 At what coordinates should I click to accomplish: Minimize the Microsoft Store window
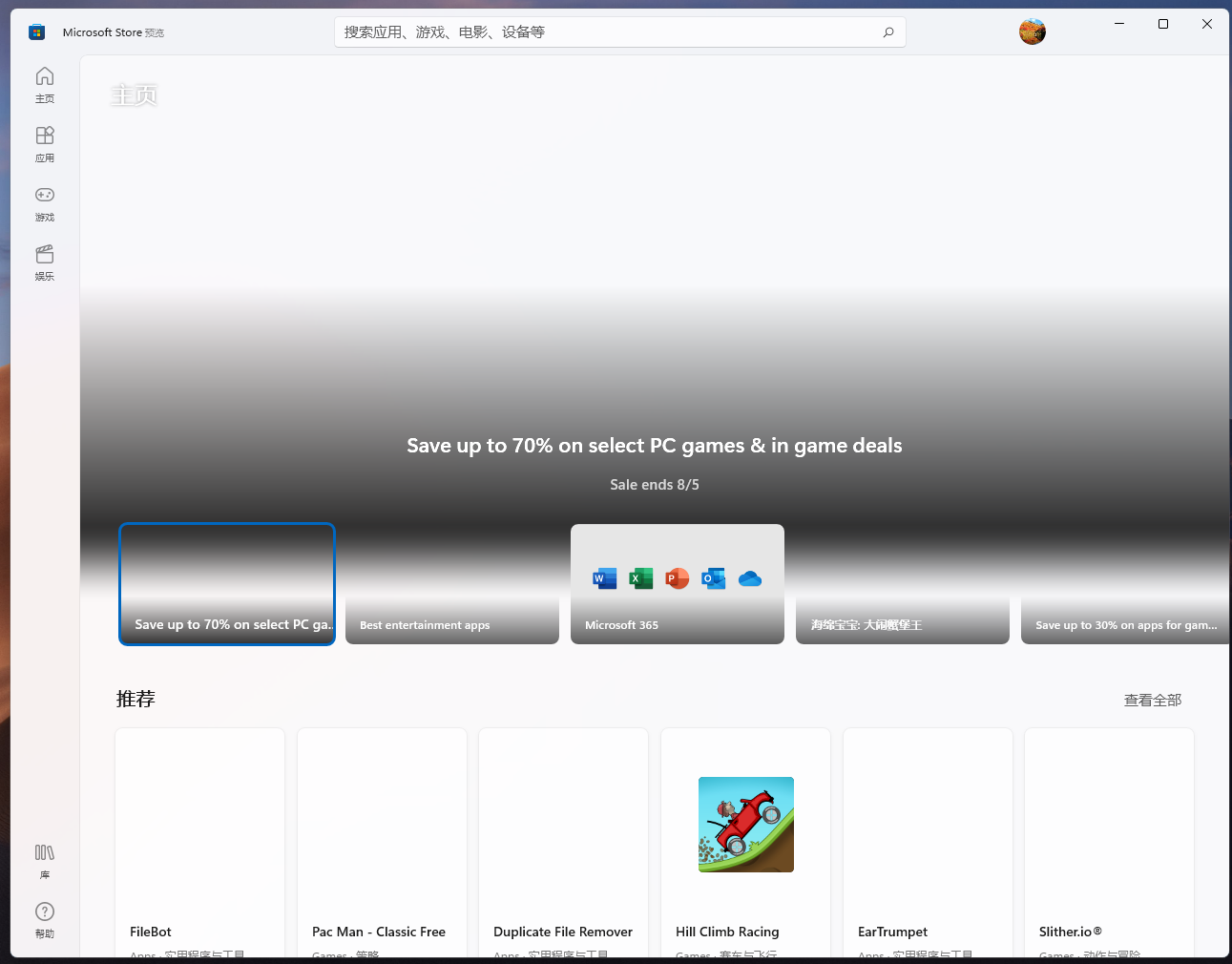[1119, 24]
